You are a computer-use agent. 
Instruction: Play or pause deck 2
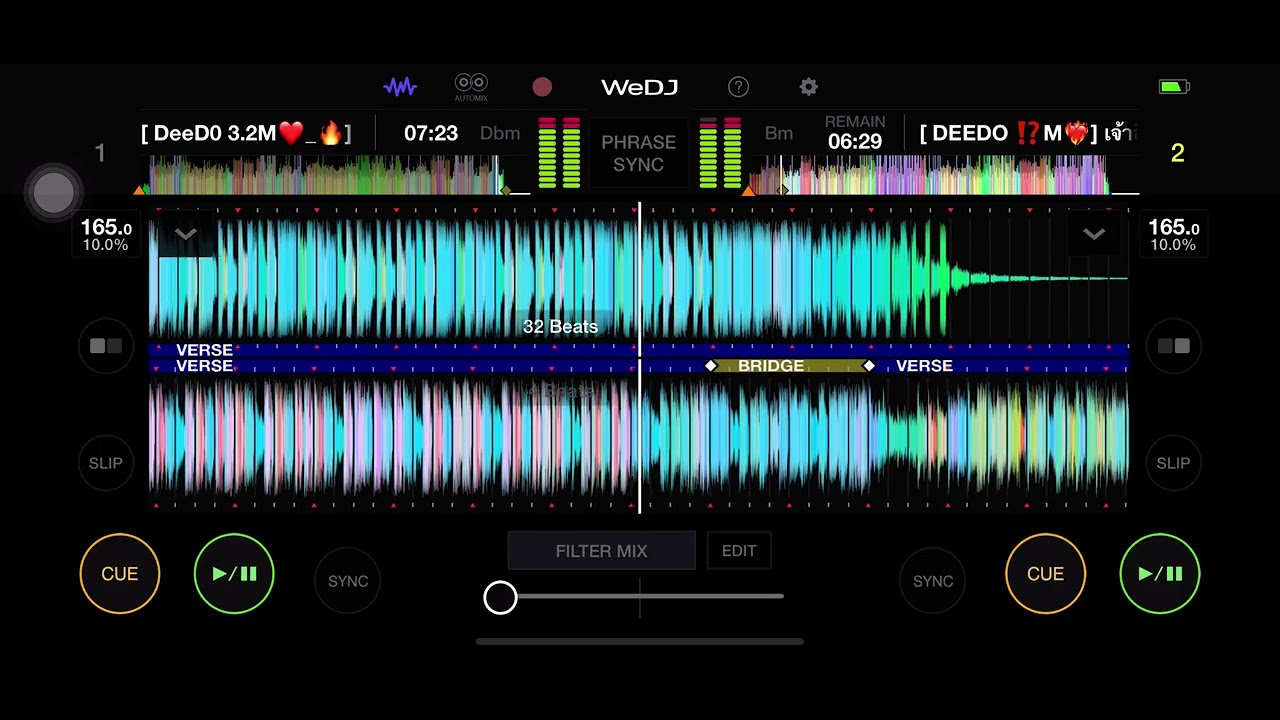(x=1160, y=574)
